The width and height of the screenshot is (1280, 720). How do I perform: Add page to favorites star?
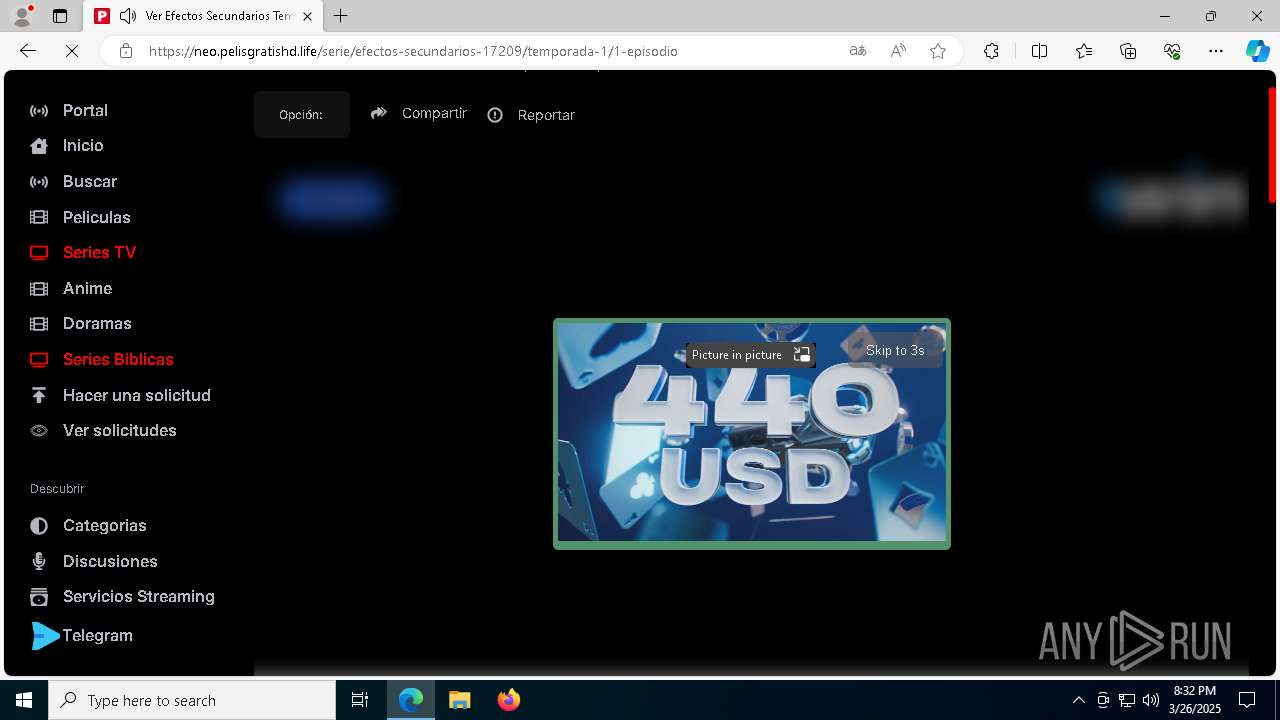click(x=938, y=51)
